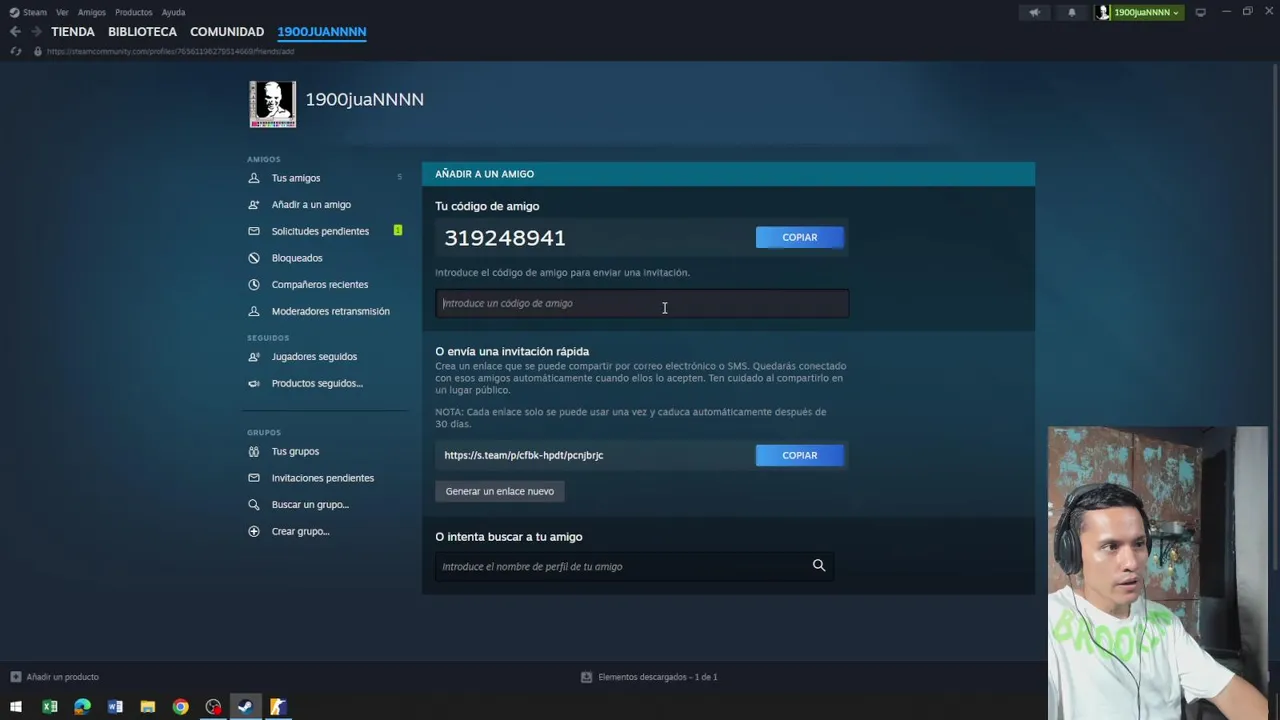Open Word from the taskbar
Image resolution: width=1280 pixels, height=720 pixels.
pyautogui.click(x=115, y=707)
